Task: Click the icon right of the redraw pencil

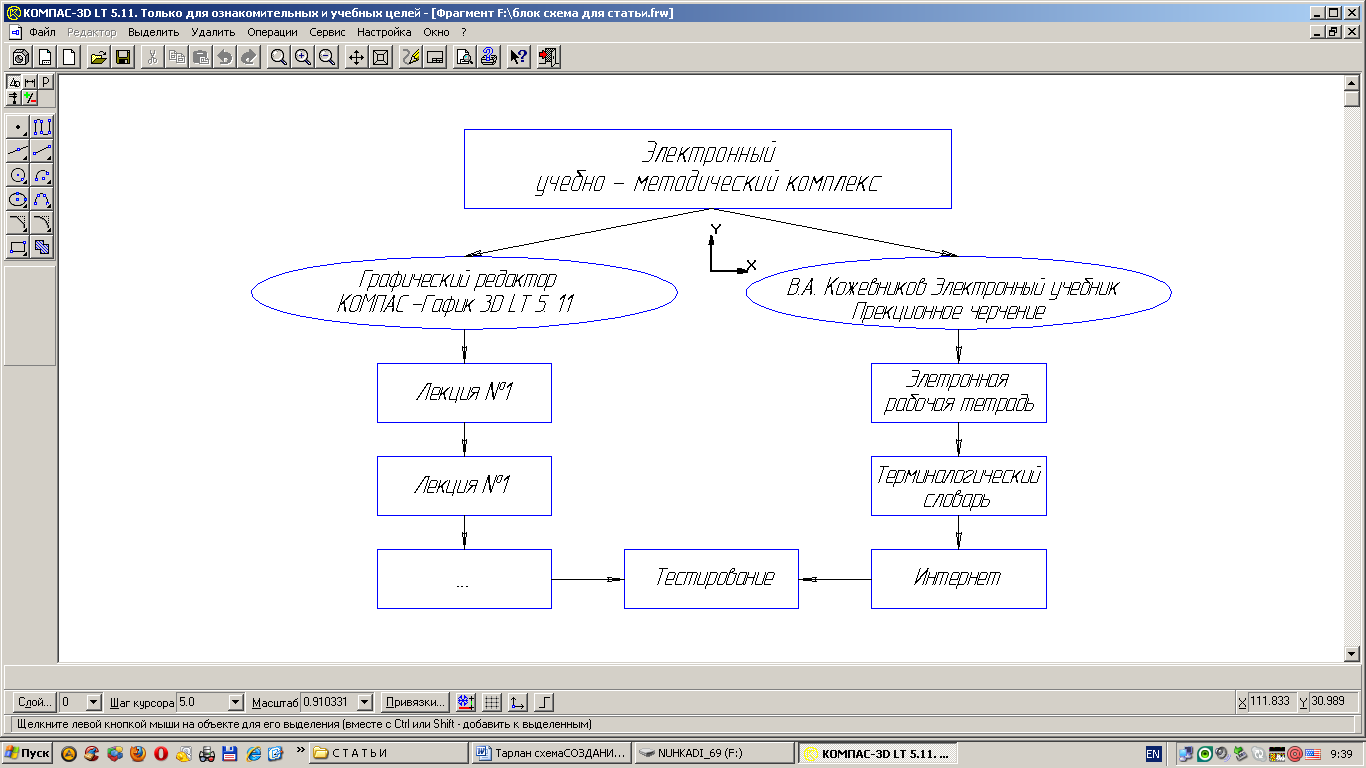Action: pyautogui.click(x=435, y=57)
